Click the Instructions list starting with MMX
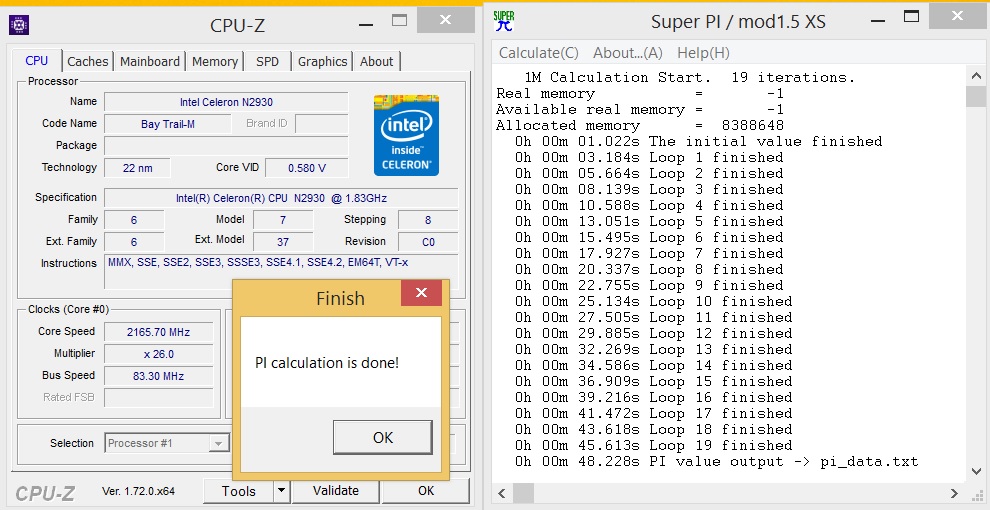Screen dimensions: 990x510 pos(281,272)
